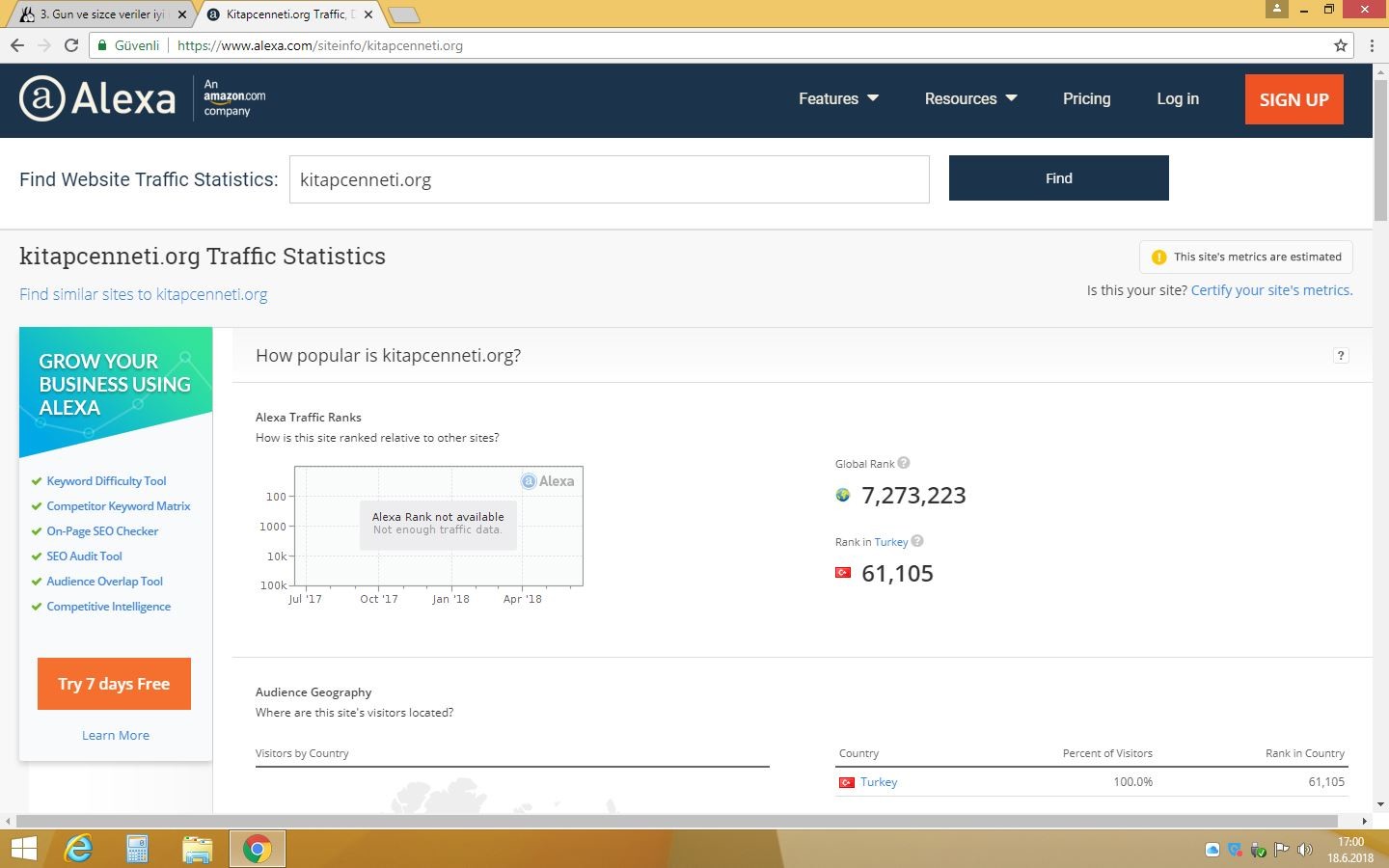Click the browser address bar URL

click(320, 45)
